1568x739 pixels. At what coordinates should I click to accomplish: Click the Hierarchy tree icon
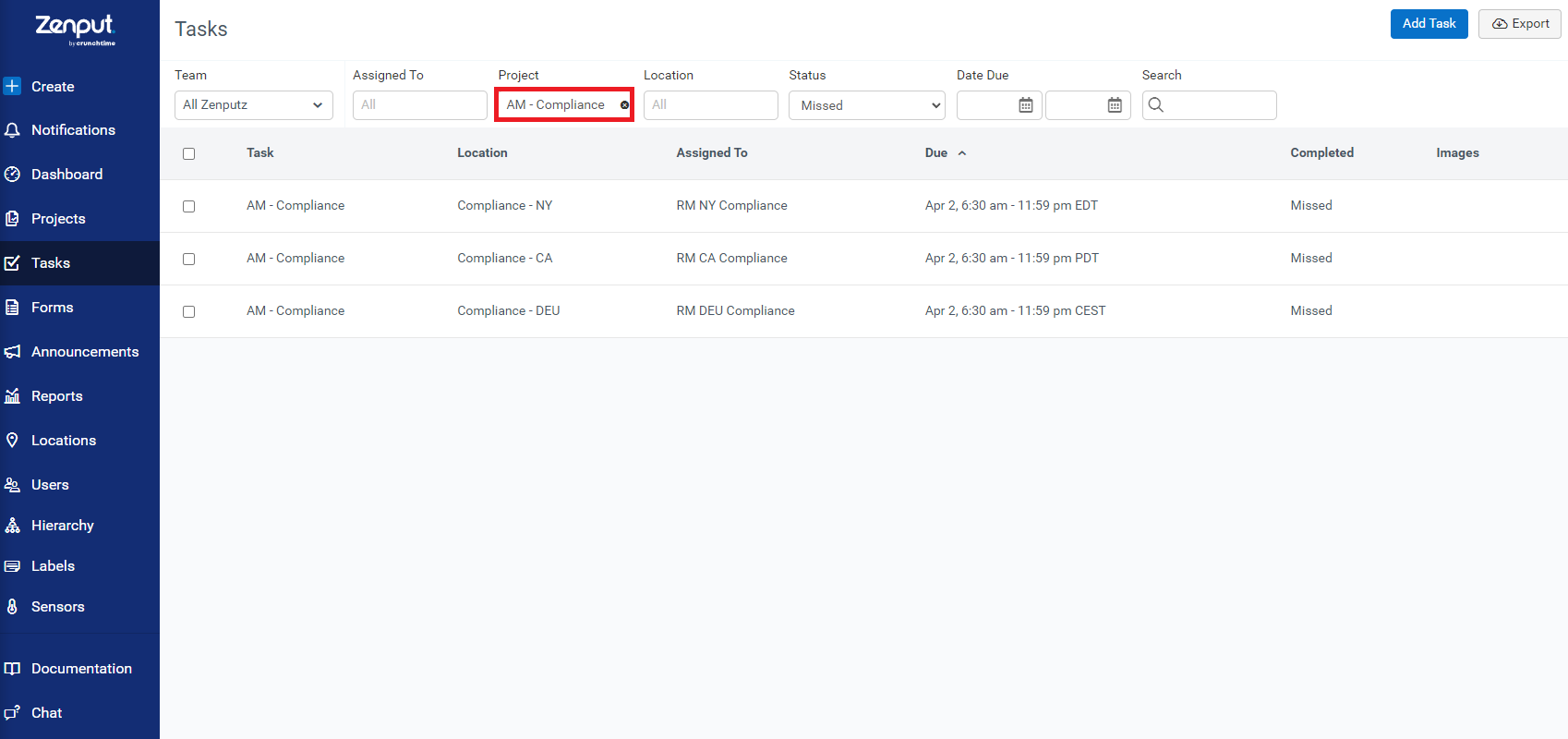[x=12, y=526]
